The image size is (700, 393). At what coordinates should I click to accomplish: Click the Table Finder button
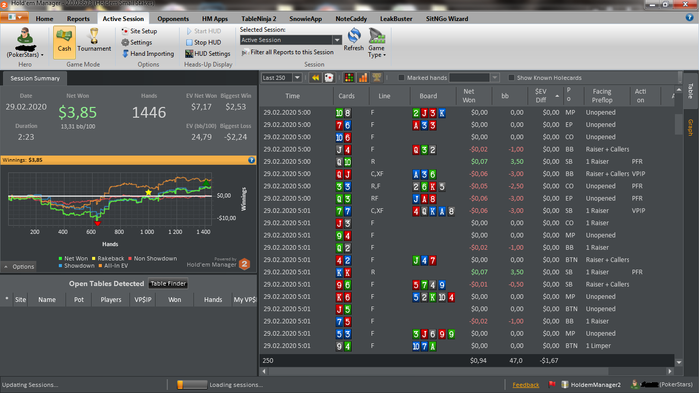point(168,284)
